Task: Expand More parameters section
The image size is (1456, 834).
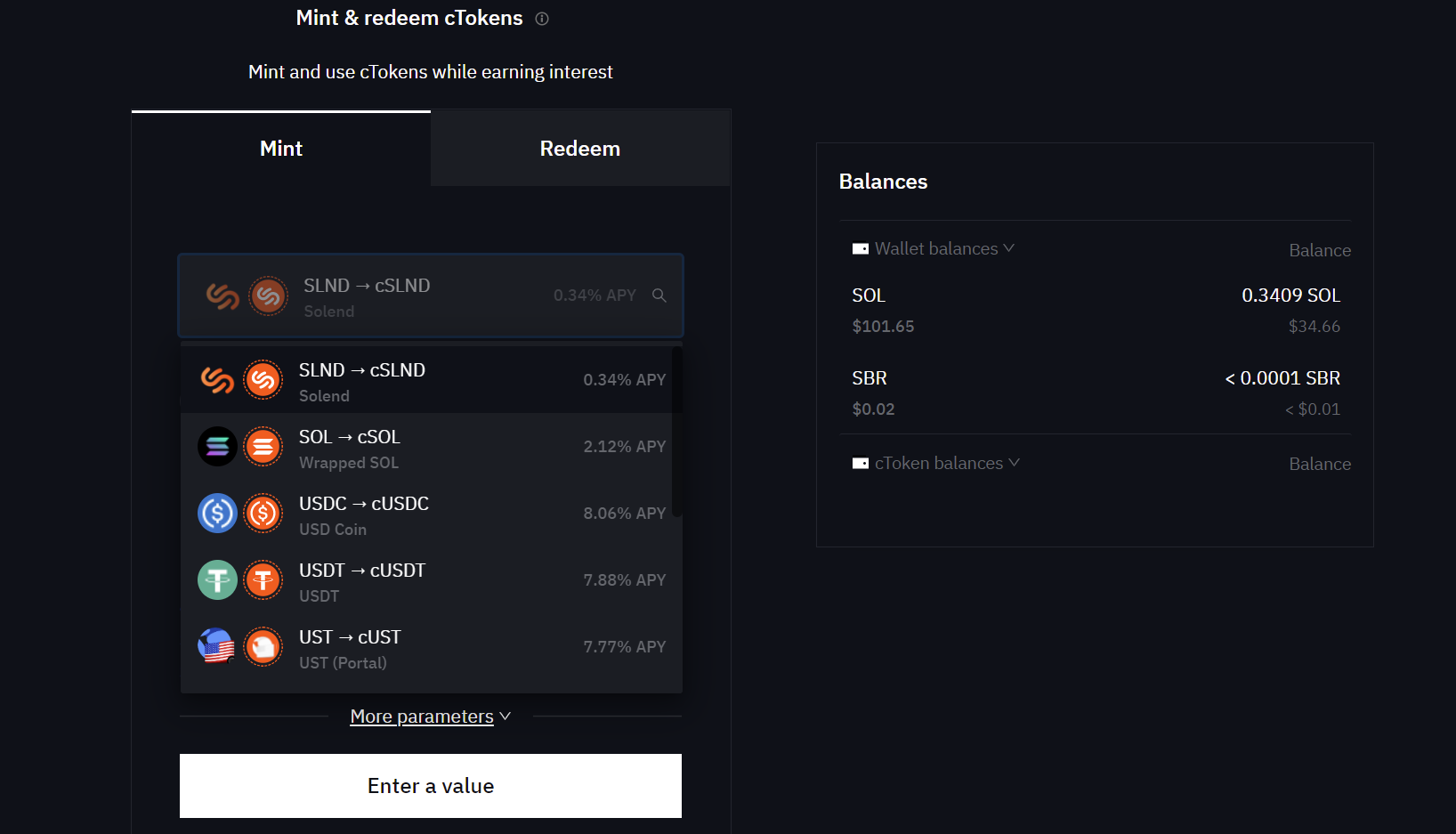Action: point(430,717)
